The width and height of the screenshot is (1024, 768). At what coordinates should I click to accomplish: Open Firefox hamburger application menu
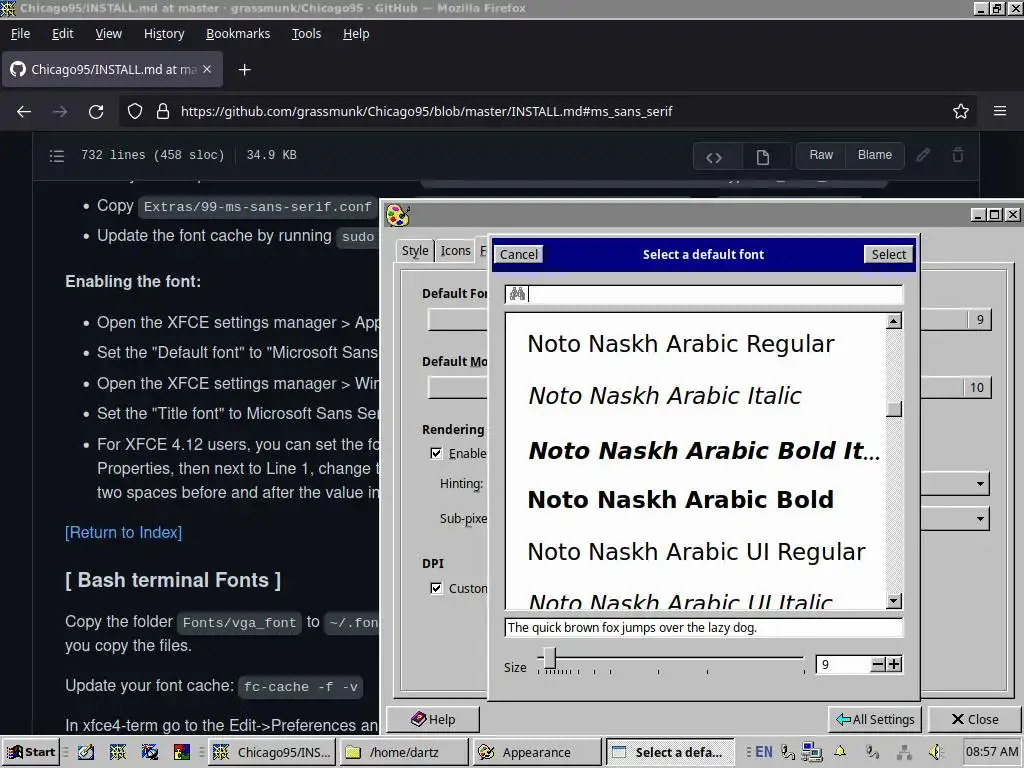point(1000,112)
